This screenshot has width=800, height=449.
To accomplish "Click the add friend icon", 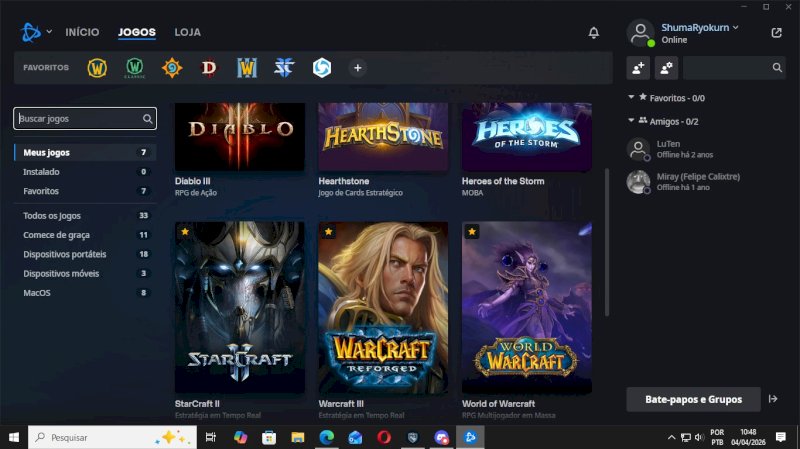I will (x=638, y=68).
